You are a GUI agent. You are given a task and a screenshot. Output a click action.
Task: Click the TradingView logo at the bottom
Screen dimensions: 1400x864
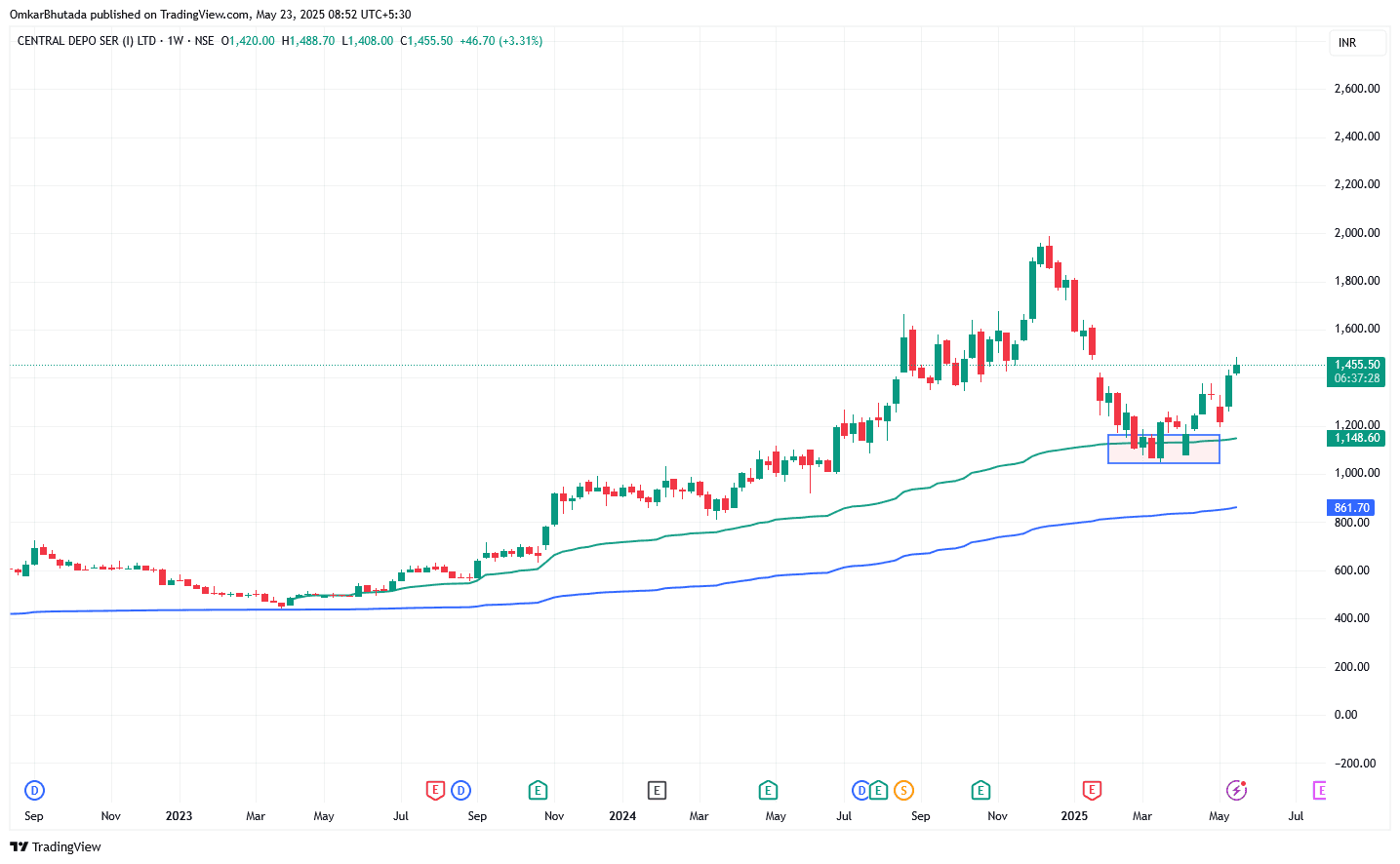[56, 846]
